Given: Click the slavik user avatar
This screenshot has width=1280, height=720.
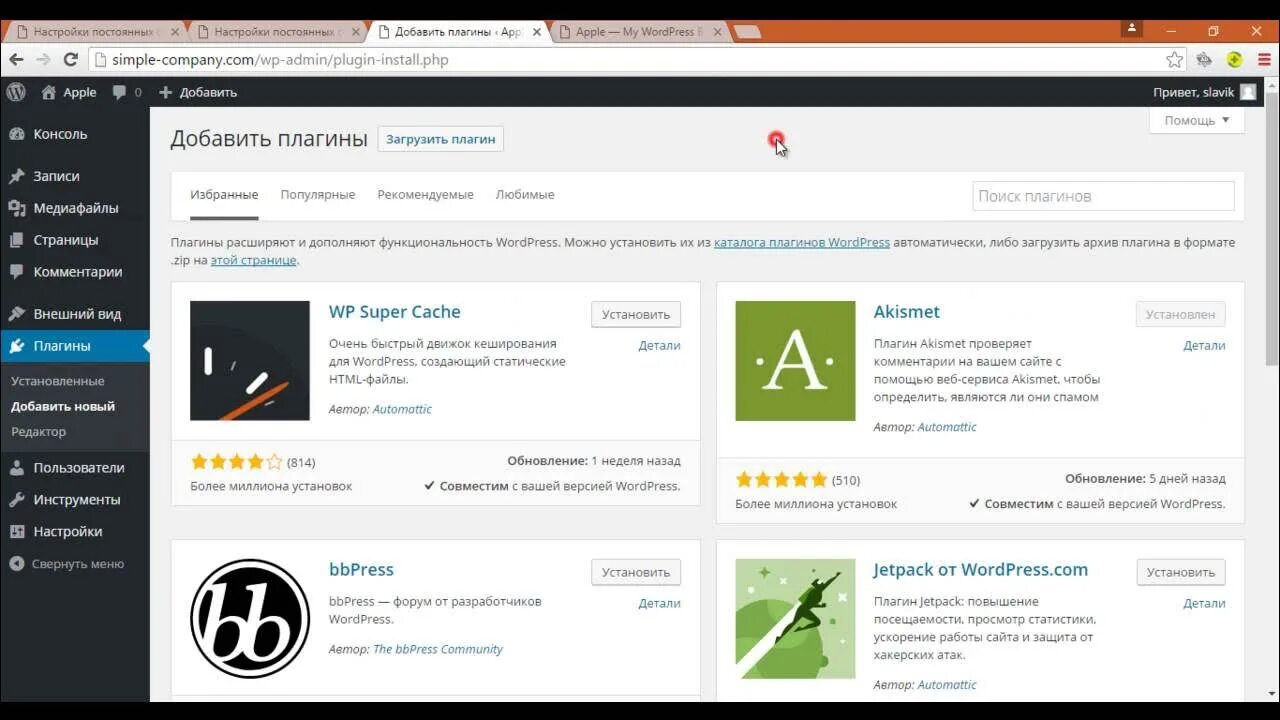Looking at the screenshot, I should click(x=1248, y=92).
